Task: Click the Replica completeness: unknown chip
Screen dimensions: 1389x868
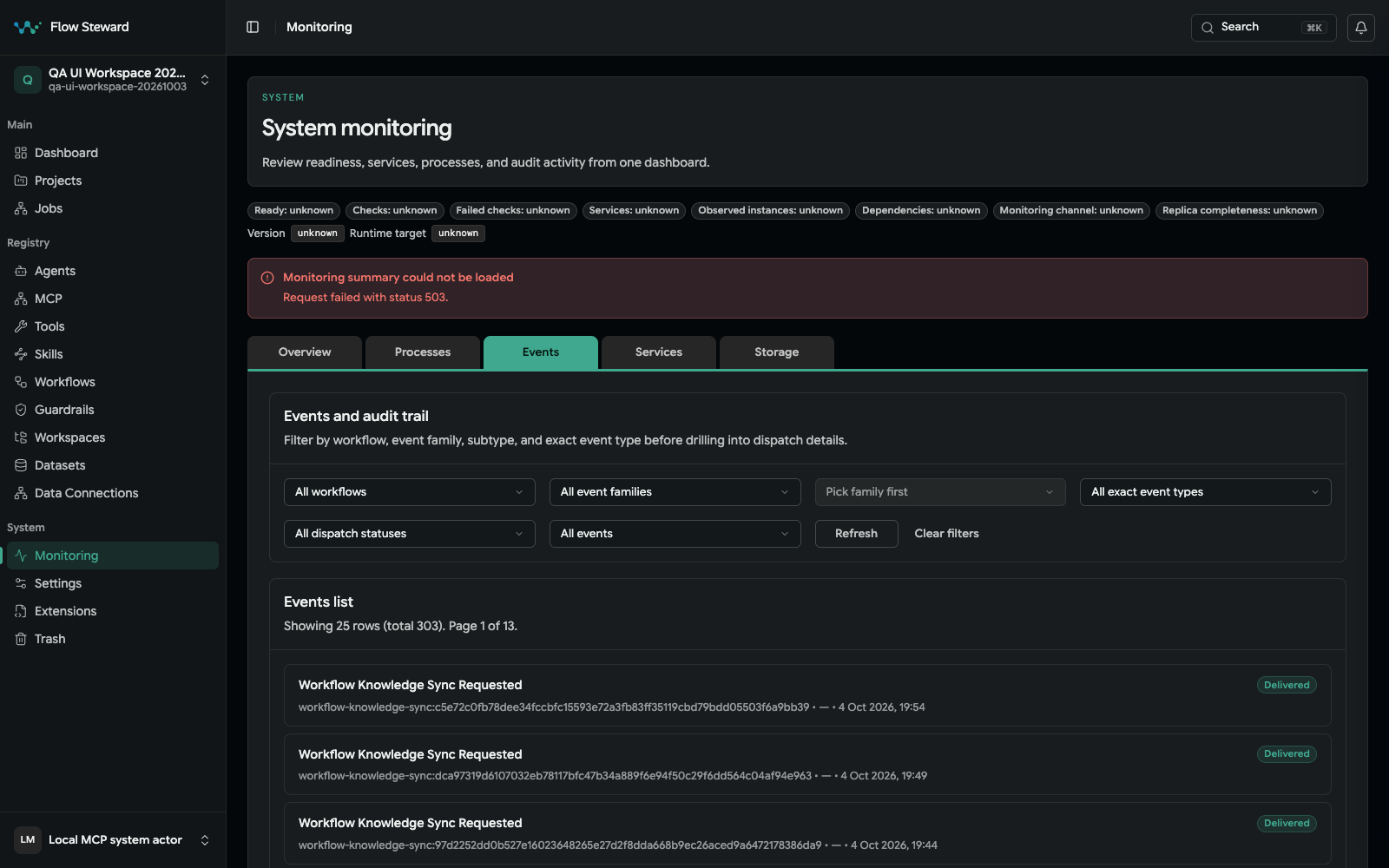Action: [1240, 211]
